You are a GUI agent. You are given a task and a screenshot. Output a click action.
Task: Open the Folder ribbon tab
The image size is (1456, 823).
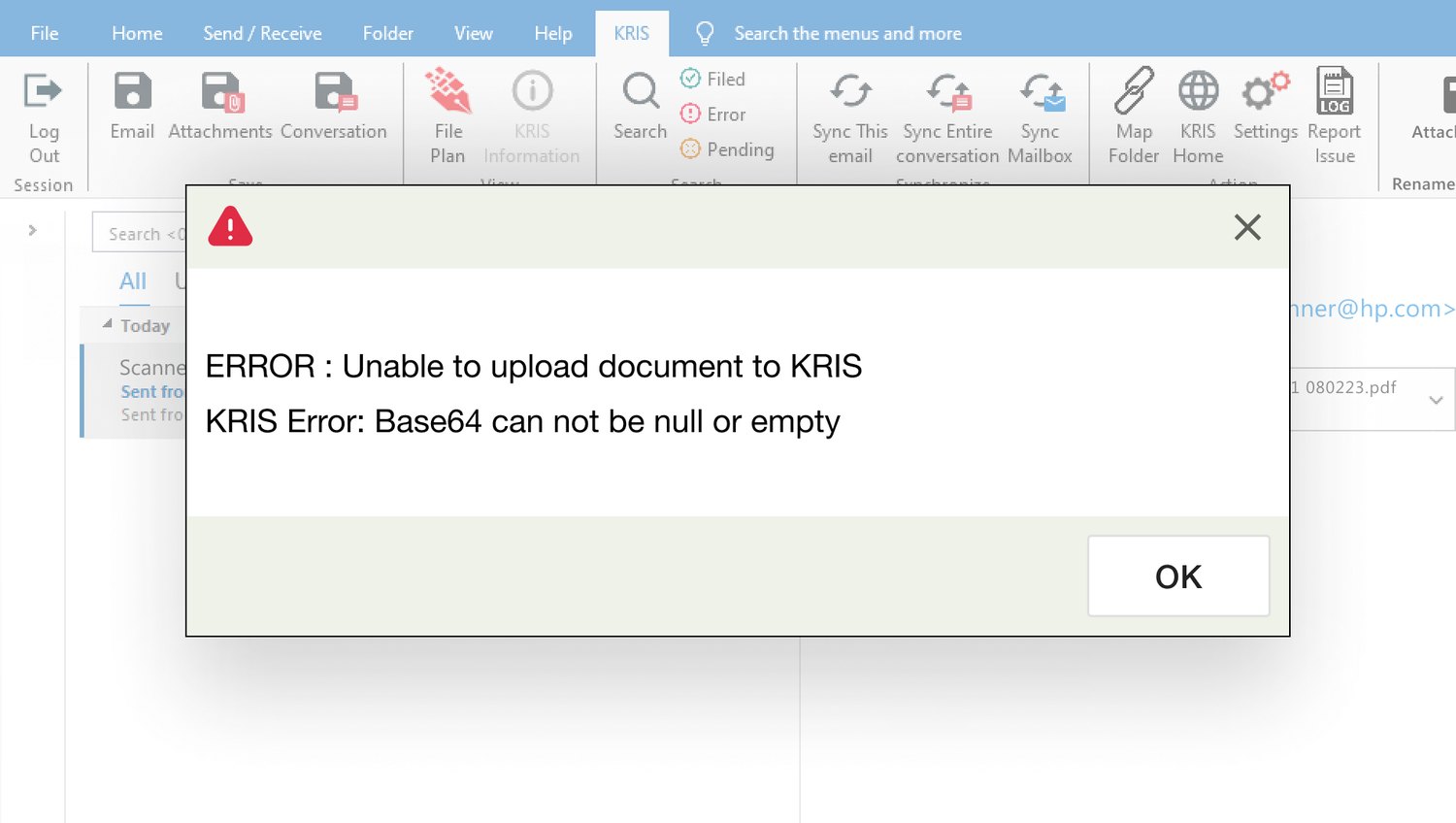coord(388,33)
